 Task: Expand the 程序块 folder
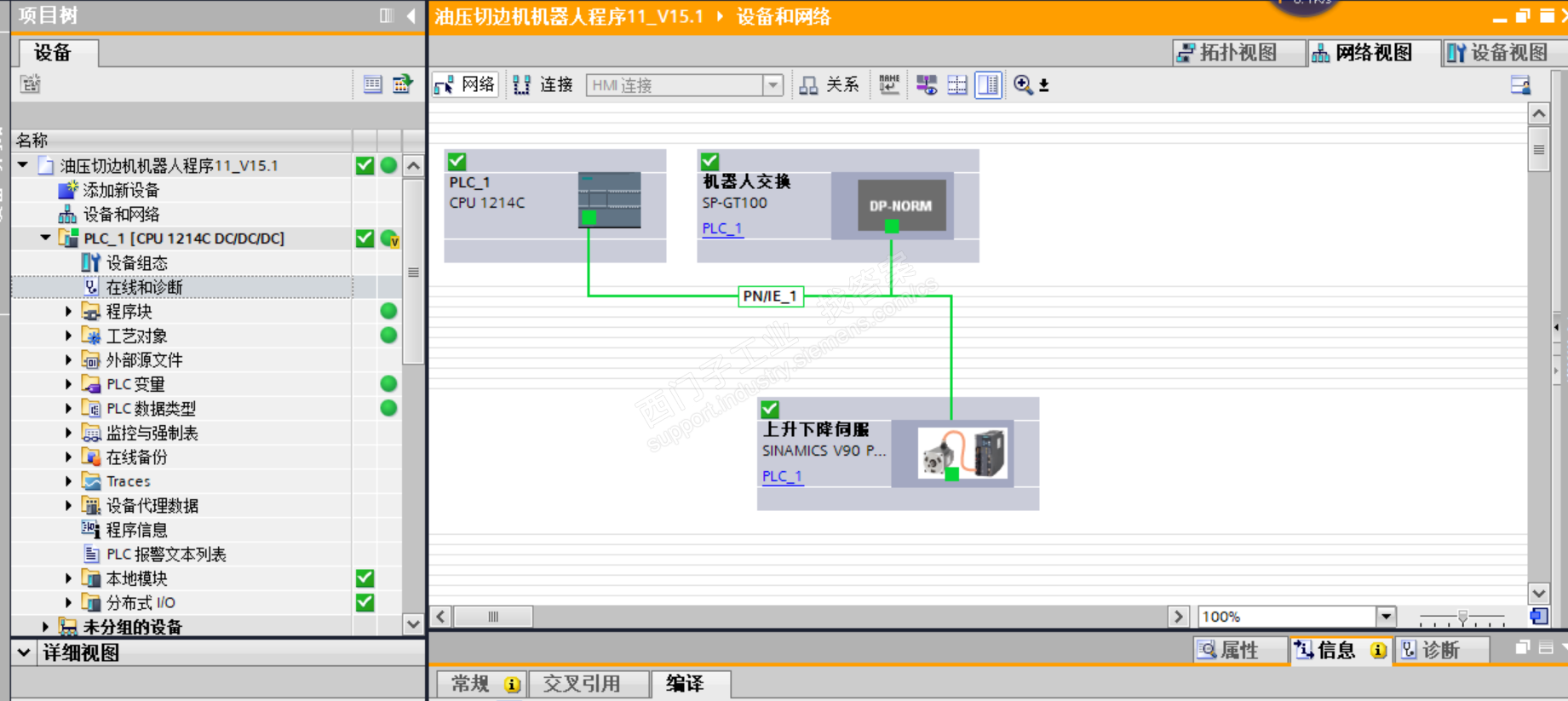point(68,312)
